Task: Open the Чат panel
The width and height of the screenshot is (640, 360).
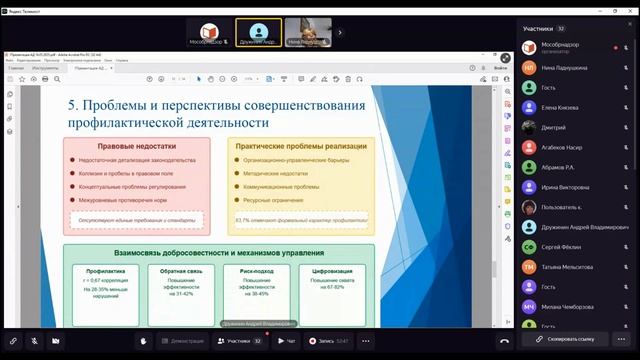Action: [x=286, y=341]
